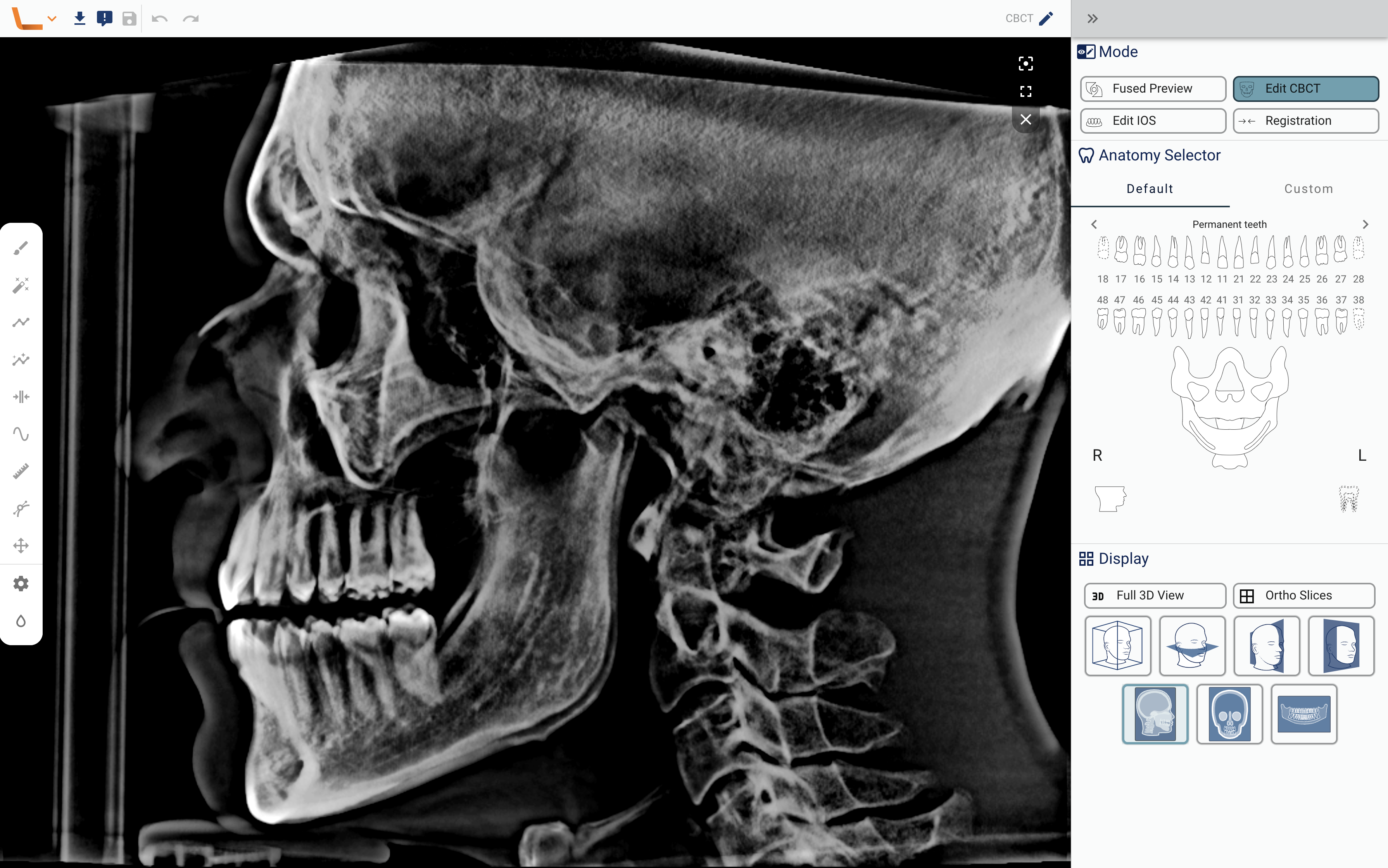This screenshot has height=868, width=1388.
Task: Switch to Fused Preview mode
Action: click(1153, 88)
